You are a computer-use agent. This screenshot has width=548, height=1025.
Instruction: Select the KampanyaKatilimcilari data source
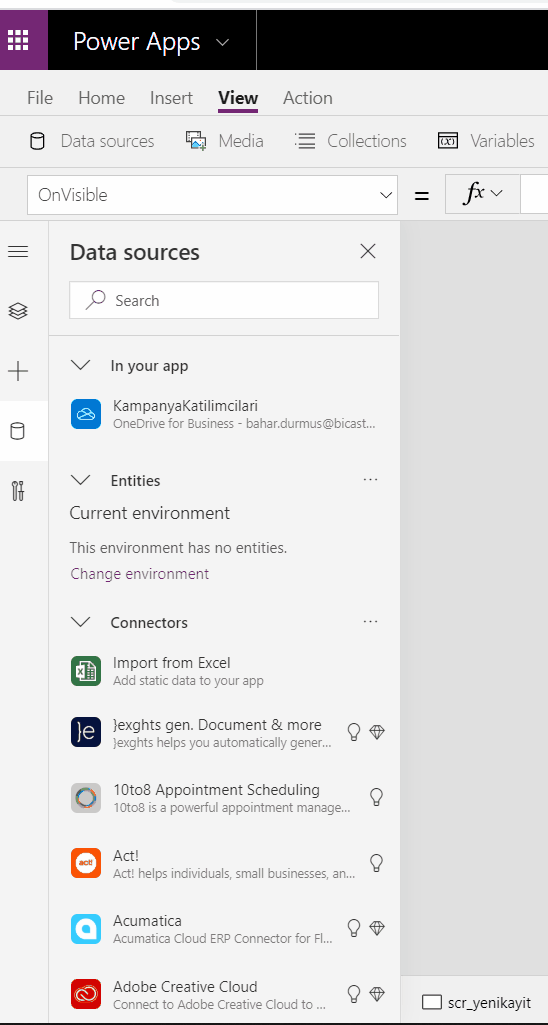tap(224, 414)
